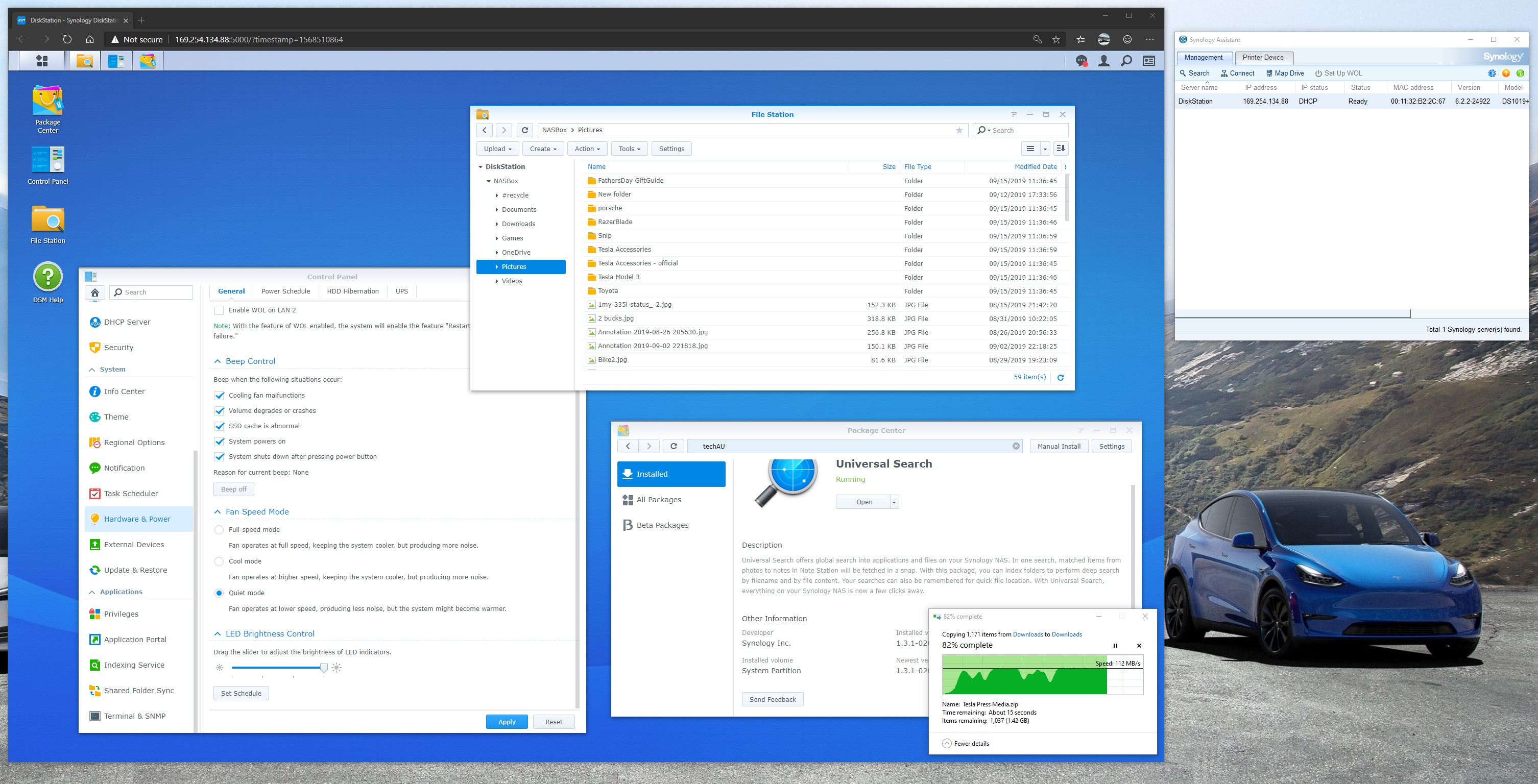Adjust the LED brightness slider handle
The width and height of the screenshot is (1538, 784).
coord(324,668)
